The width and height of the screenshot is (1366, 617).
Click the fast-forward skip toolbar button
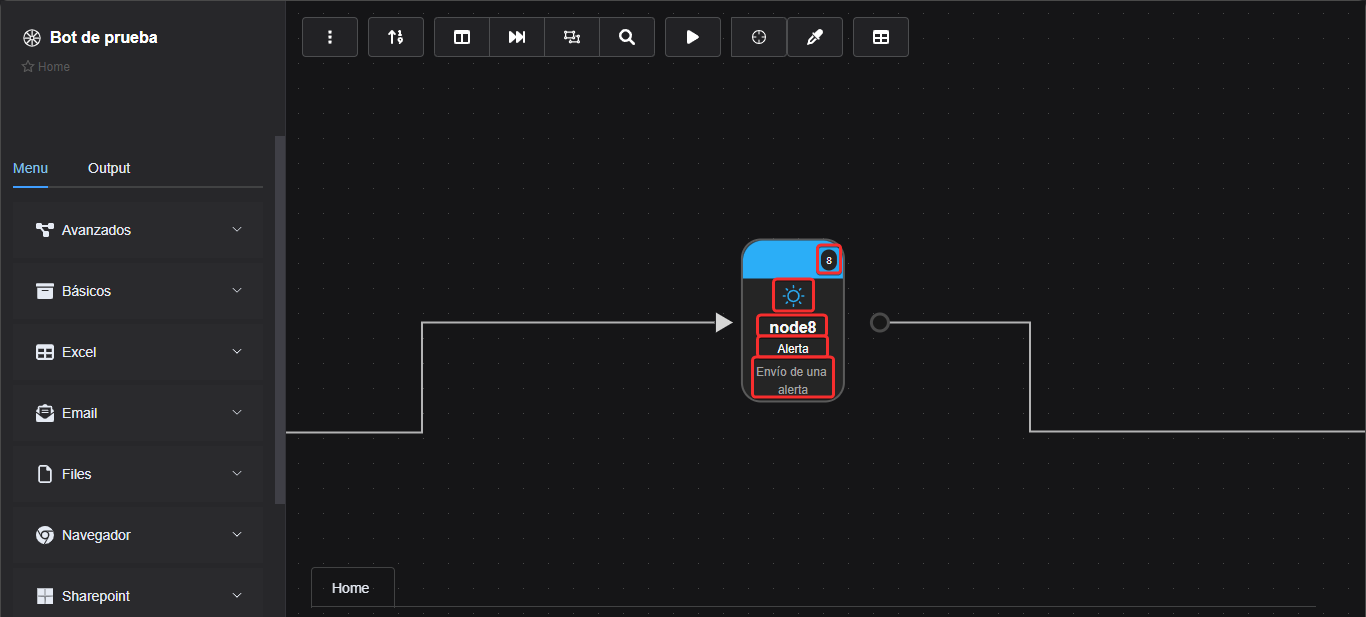517,37
